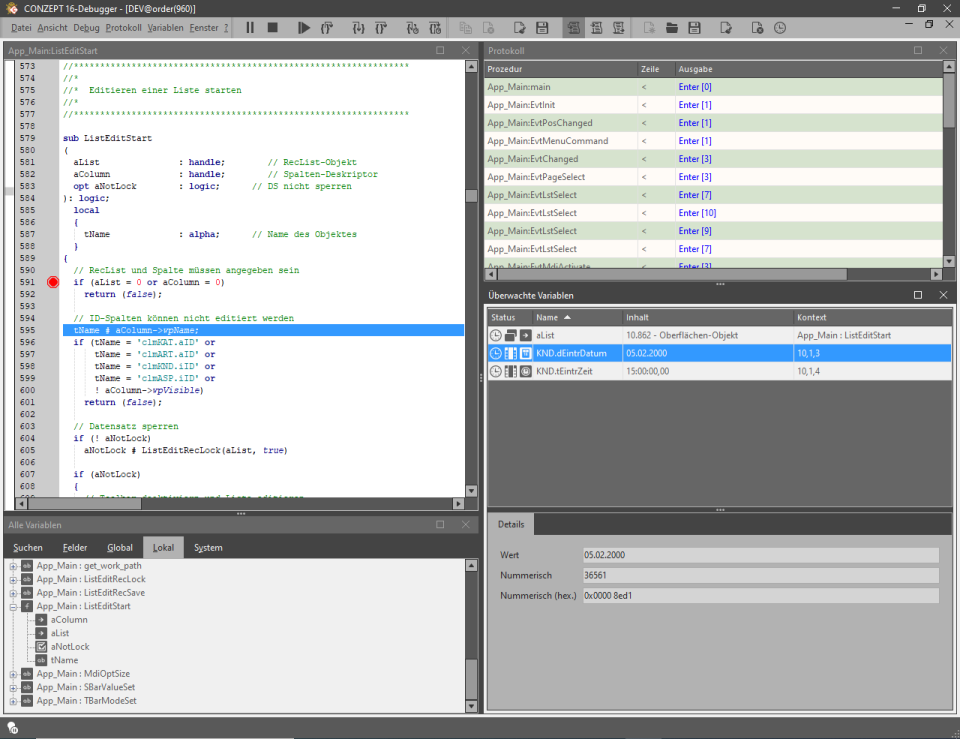The width and height of the screenshot is (960, 739).
Task: Click the clock icon at the toolbar end
Action: (x=780, y=28)
